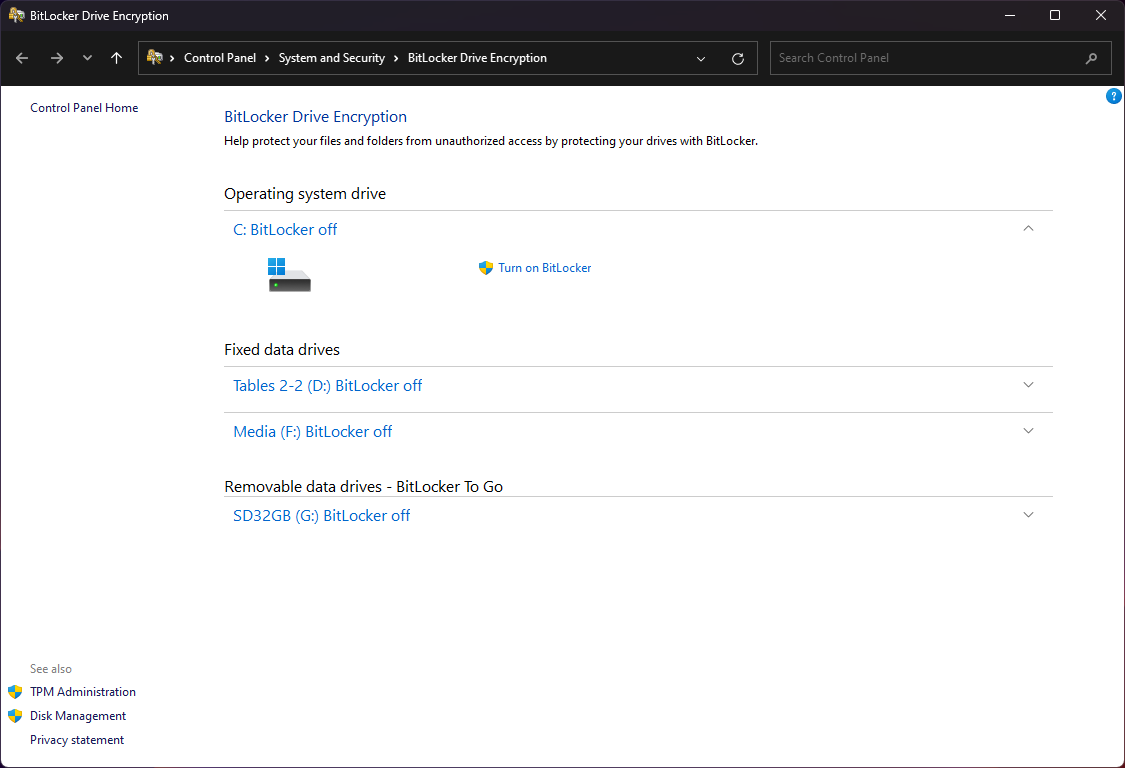
Task: Open previous locations dropdown in address bar
Action: click(x=701, y=59)
